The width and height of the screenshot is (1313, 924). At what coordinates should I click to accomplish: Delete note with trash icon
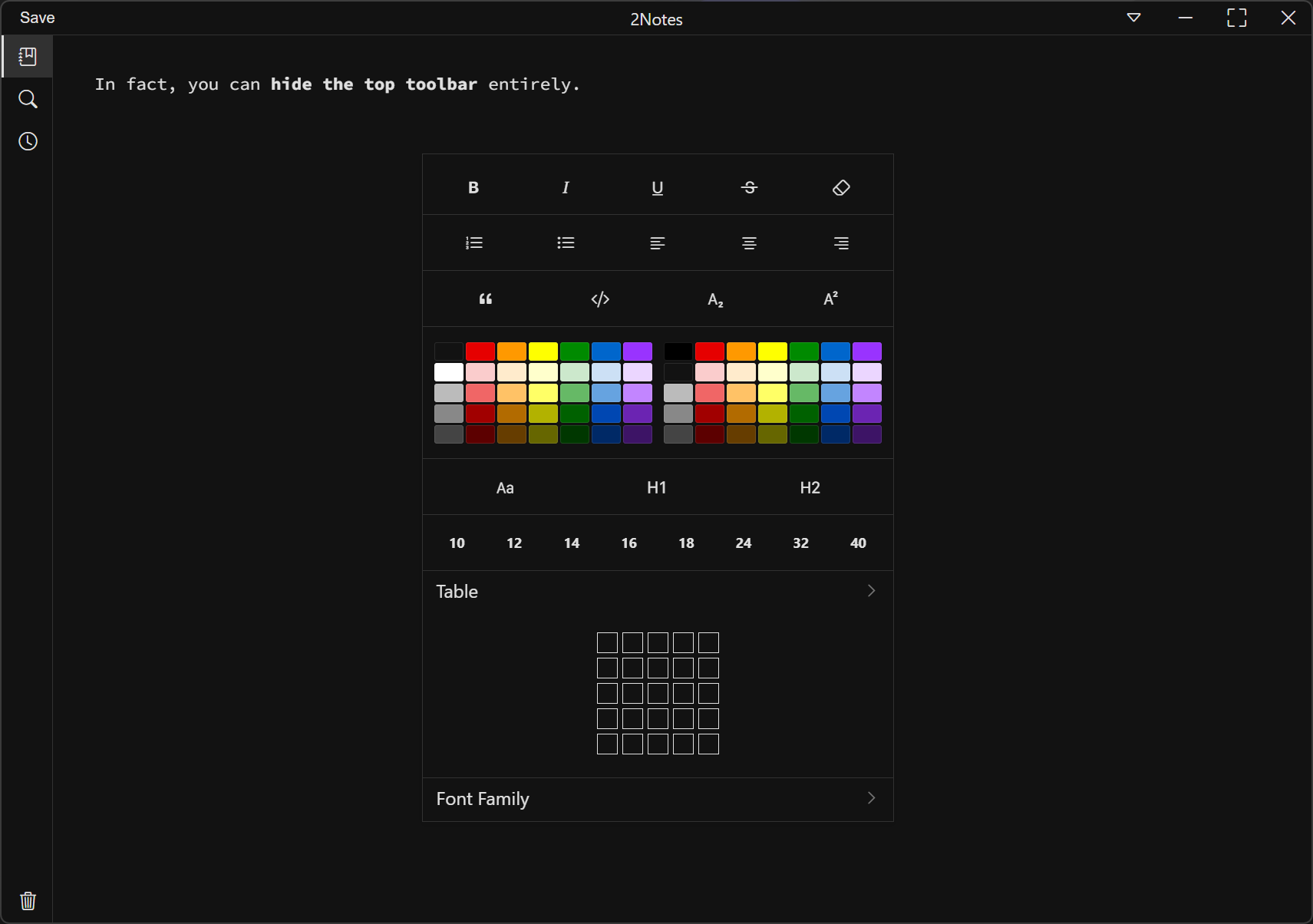(x=28, y=900)
